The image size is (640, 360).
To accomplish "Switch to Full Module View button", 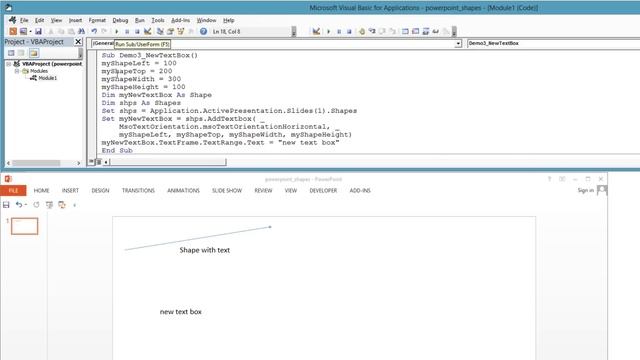I will click(x=98, y=162).
